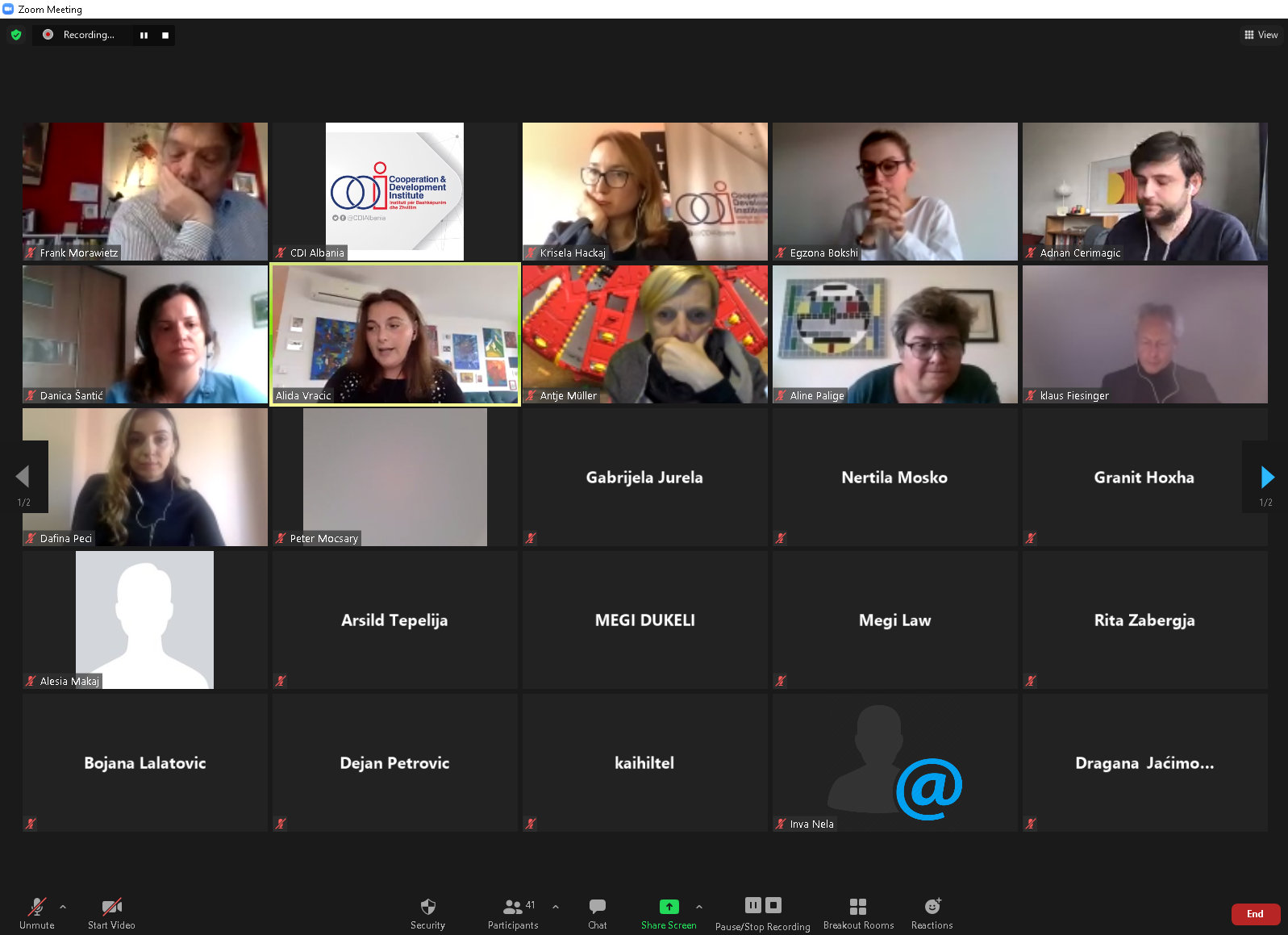Select Frank Morawietz video tile
1288x935 pixels.
[x=145, y=191]
